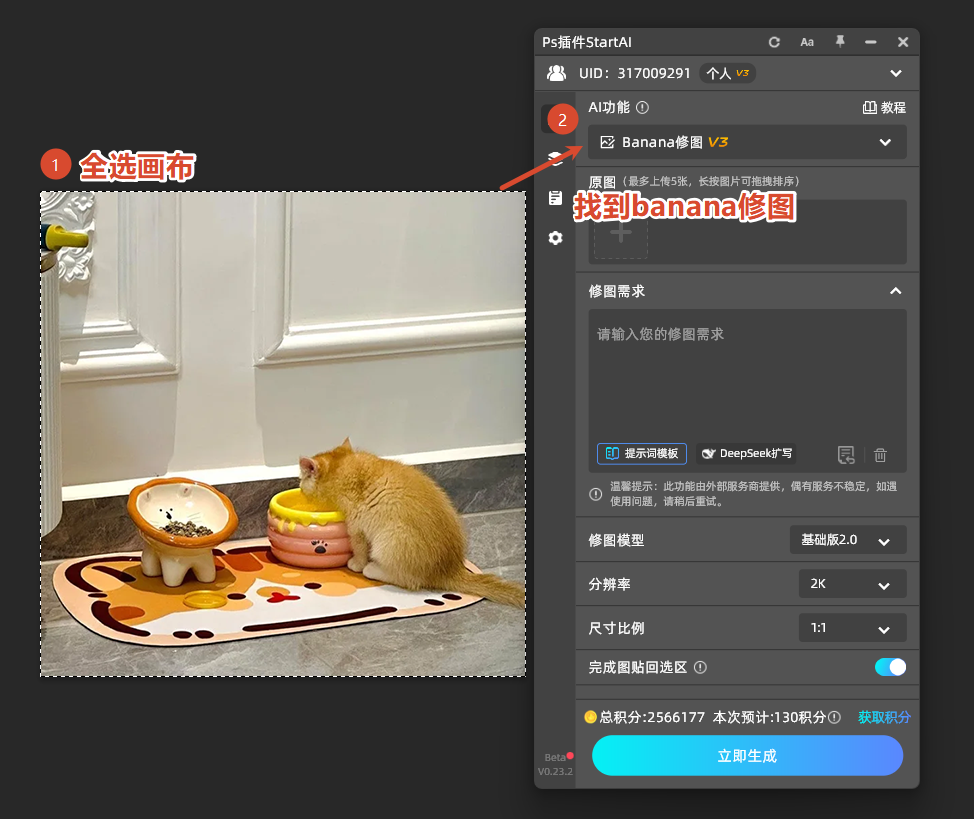Screen dimensions: 974x819
Task: Open prompt history via the note icon
Action: pyautogui.click(x=846, y=455)
